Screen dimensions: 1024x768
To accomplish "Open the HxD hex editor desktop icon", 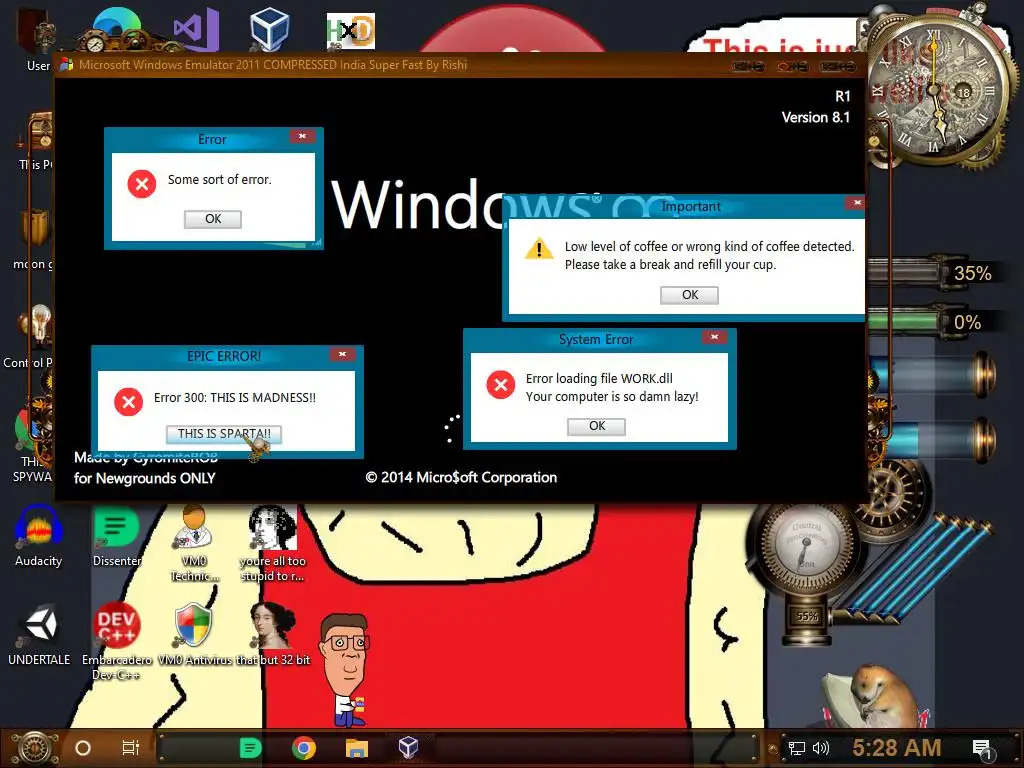I will tap(351, 31).
